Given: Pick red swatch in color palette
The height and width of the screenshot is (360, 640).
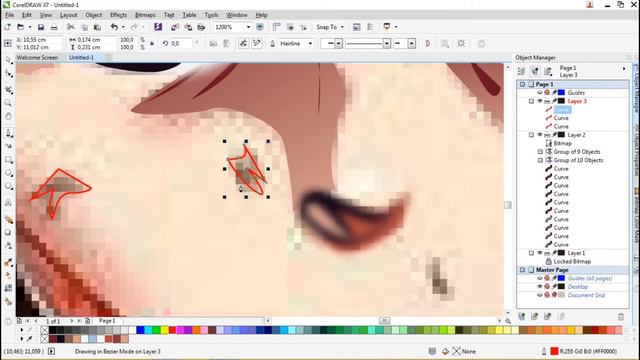Looking at the screenshot, I should (x=172, y=330).
